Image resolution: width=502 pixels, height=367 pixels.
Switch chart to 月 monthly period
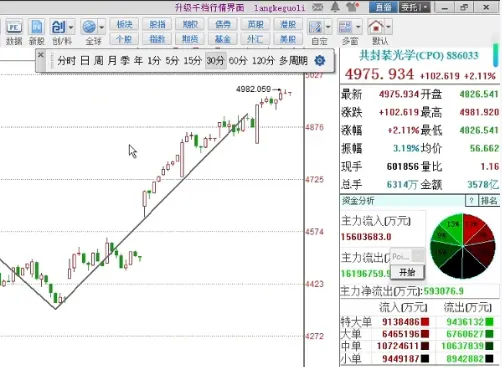[x=112, y=61]
